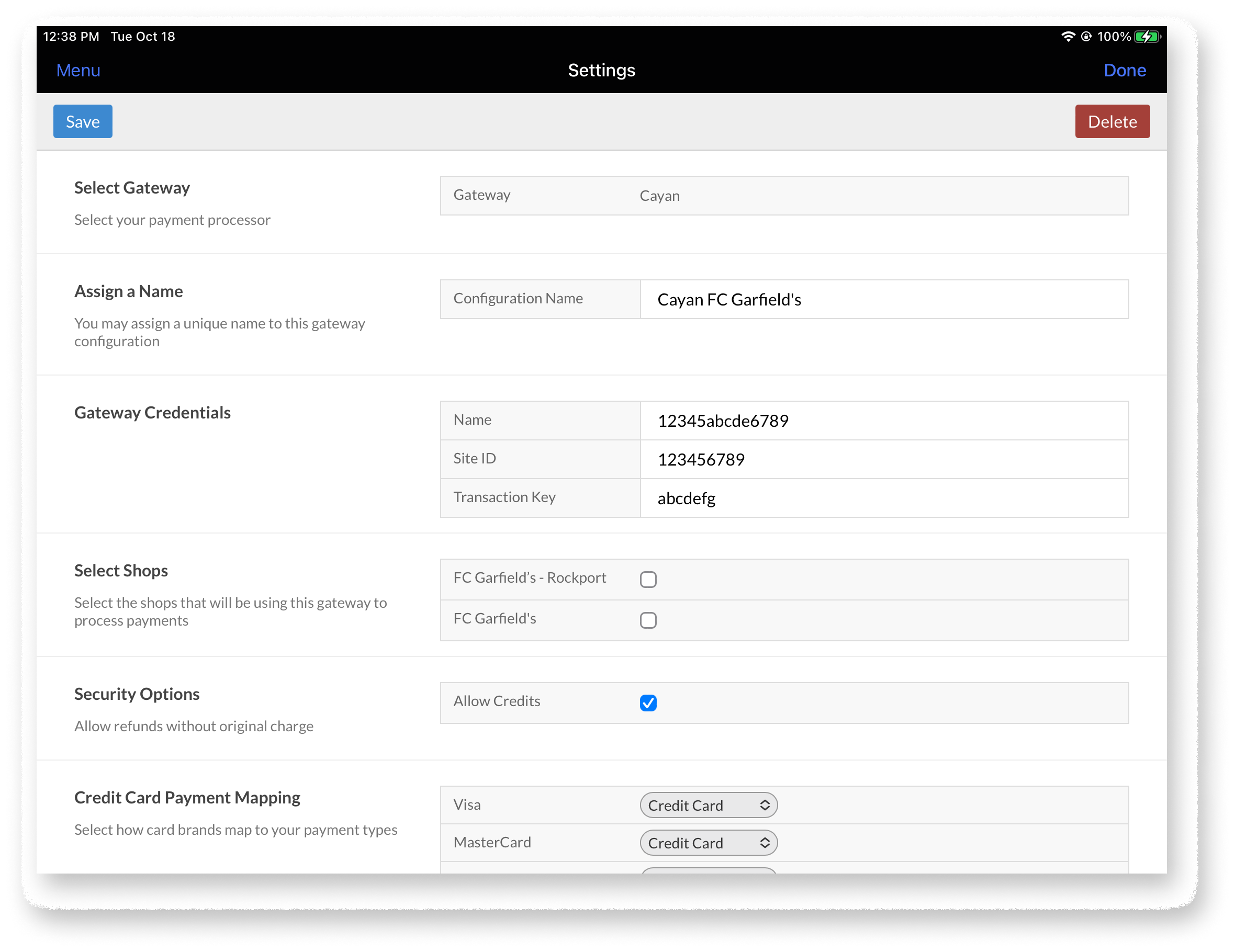Open the MasterCard payment type dropdown
1235x952 pixels.
coord(708,843)
